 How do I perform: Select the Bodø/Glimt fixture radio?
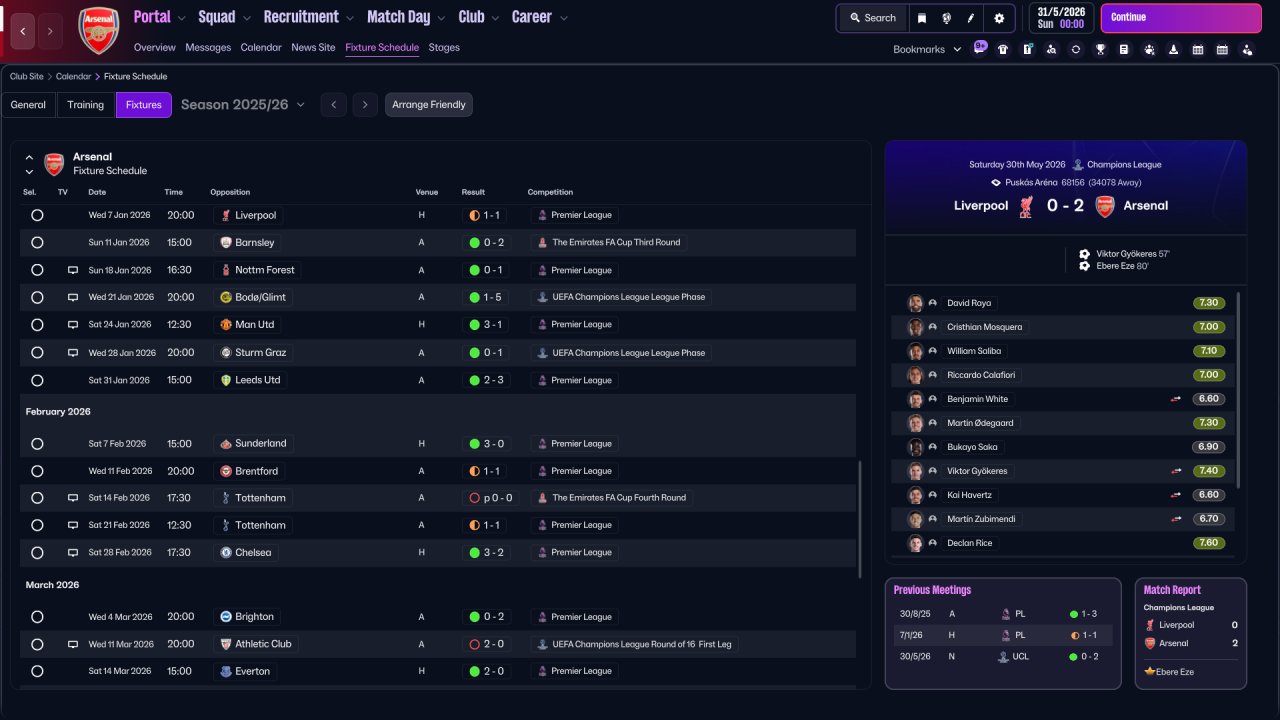37,297
